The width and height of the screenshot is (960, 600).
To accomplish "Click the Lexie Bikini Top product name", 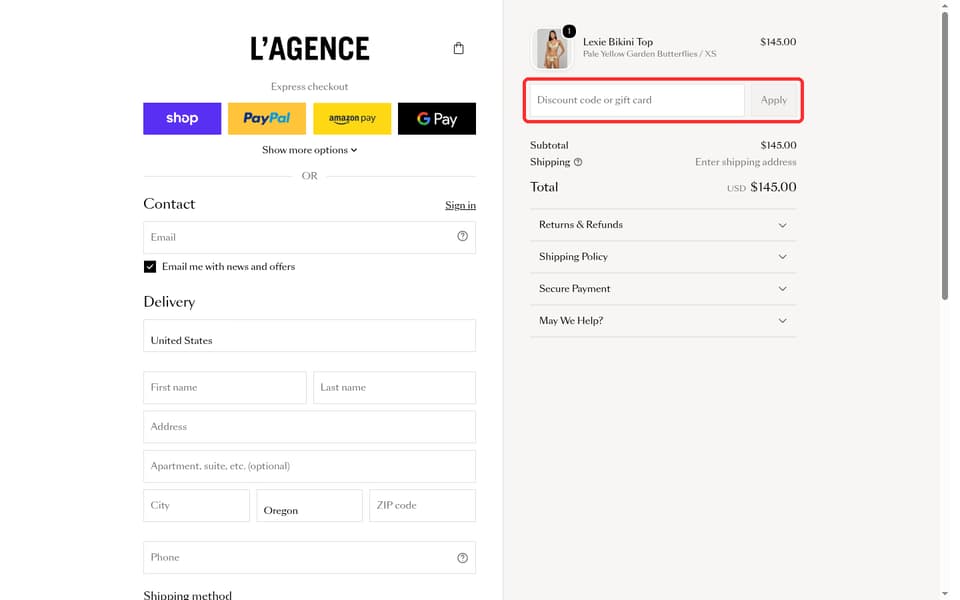I will coord(618,42).
